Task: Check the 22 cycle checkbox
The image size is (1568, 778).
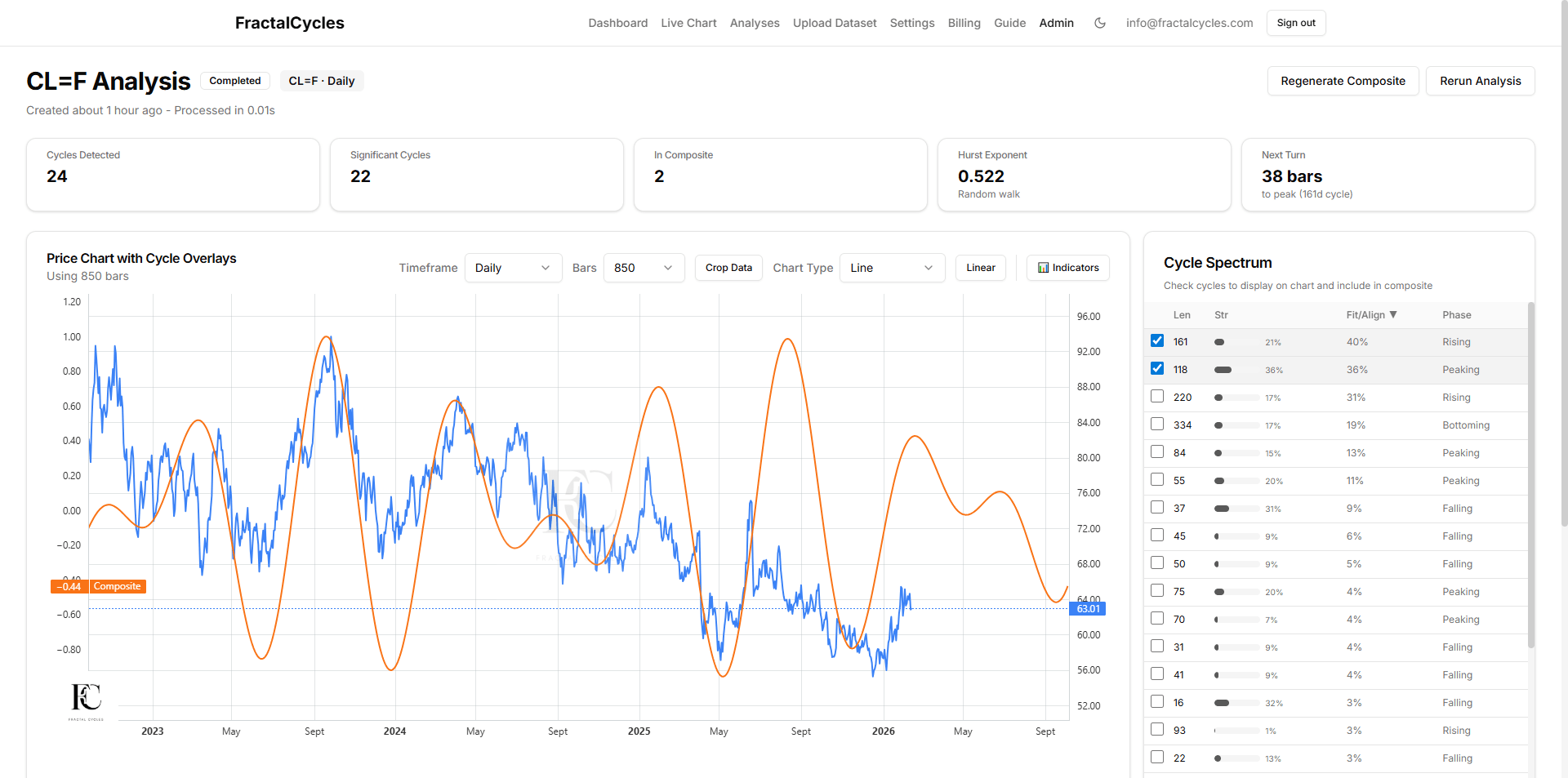Action: point(1157,758)
